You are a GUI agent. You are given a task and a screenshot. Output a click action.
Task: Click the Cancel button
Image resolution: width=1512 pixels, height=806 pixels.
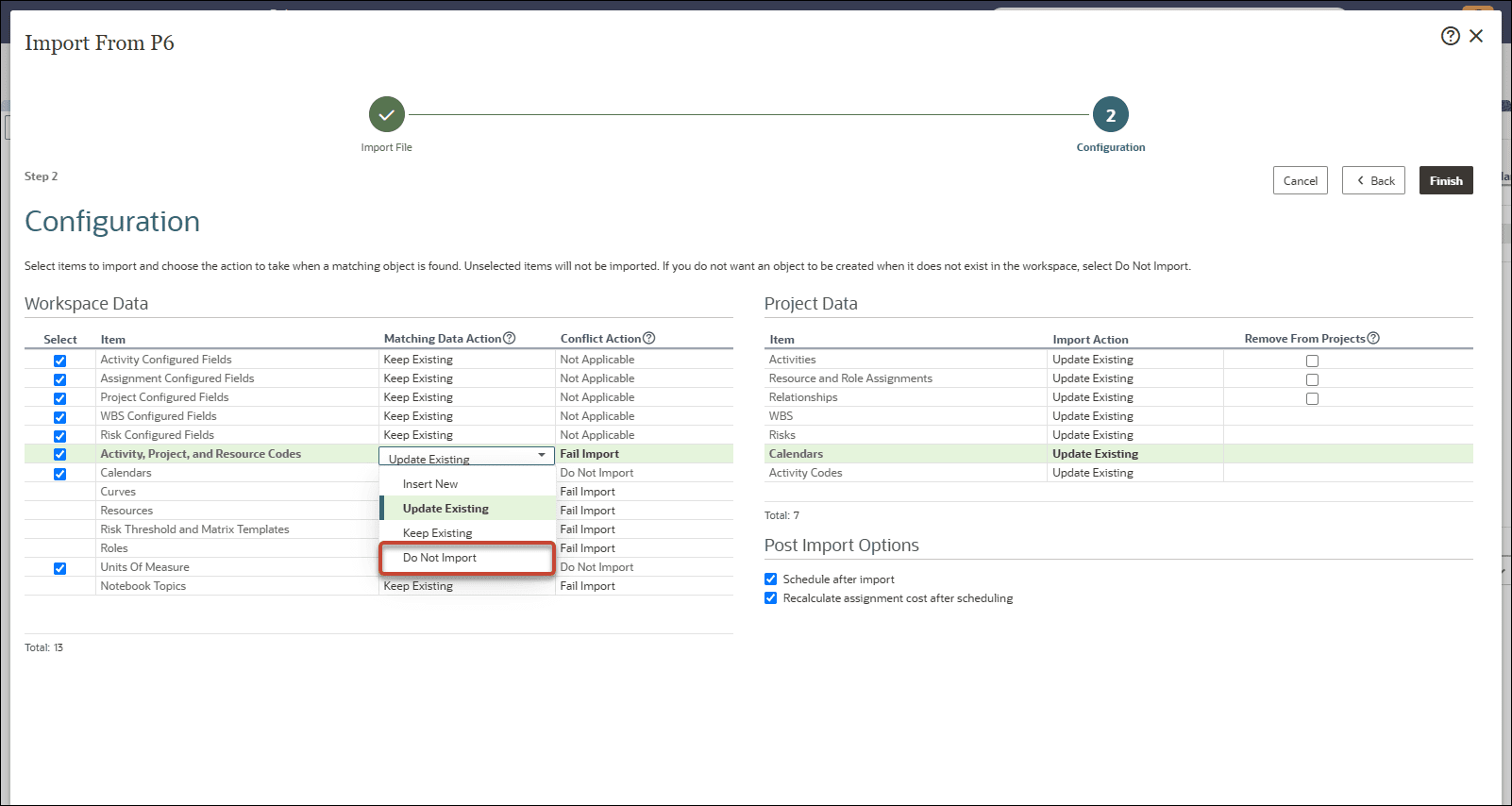click(x=1300, y=180)
